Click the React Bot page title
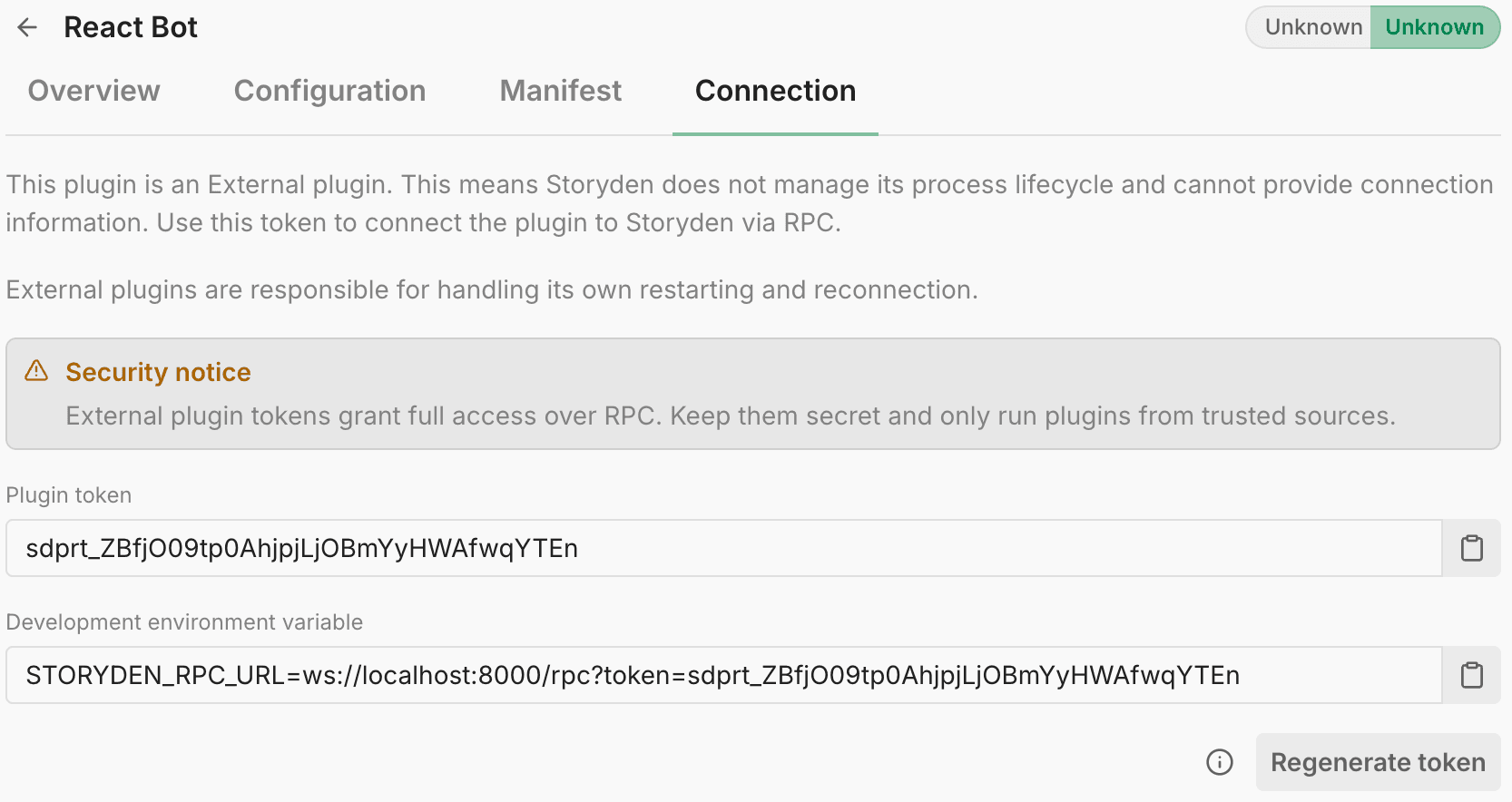The width and height of the screenshot is (1512, 802). tap(131, 27)
